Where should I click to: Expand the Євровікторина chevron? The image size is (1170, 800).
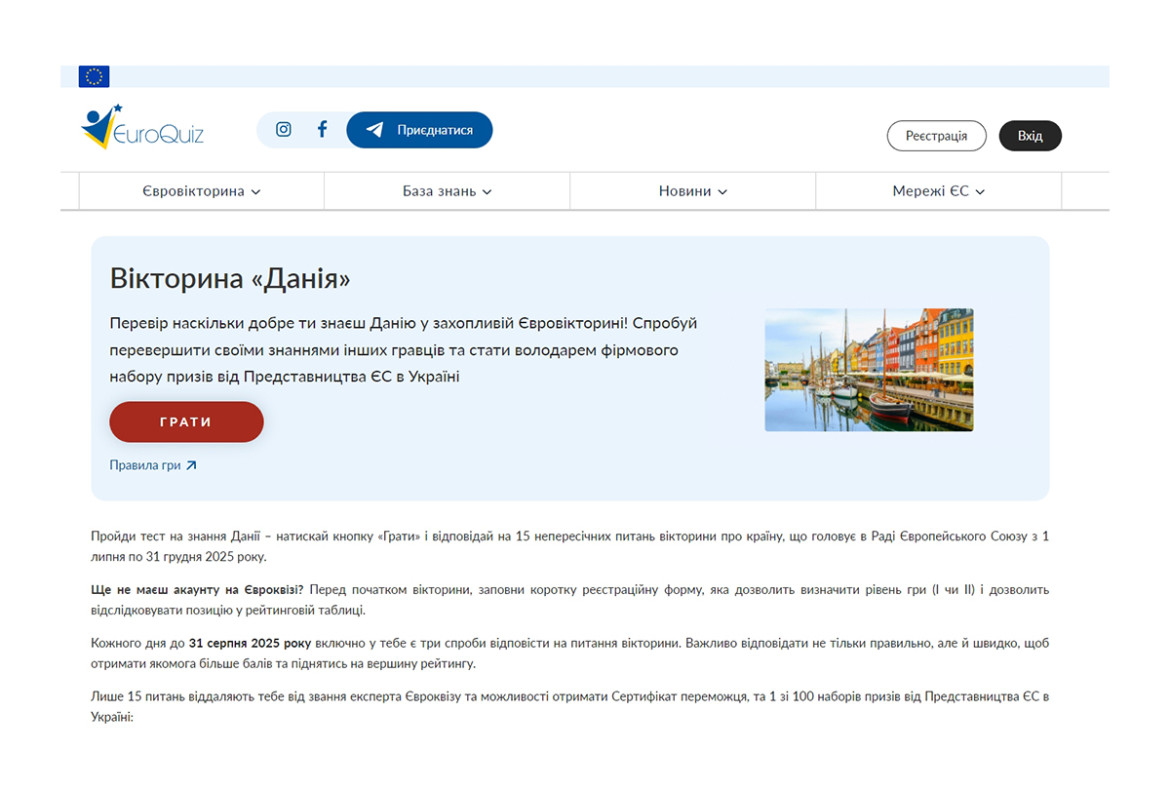pyautogui.click(x=256, y=192)
